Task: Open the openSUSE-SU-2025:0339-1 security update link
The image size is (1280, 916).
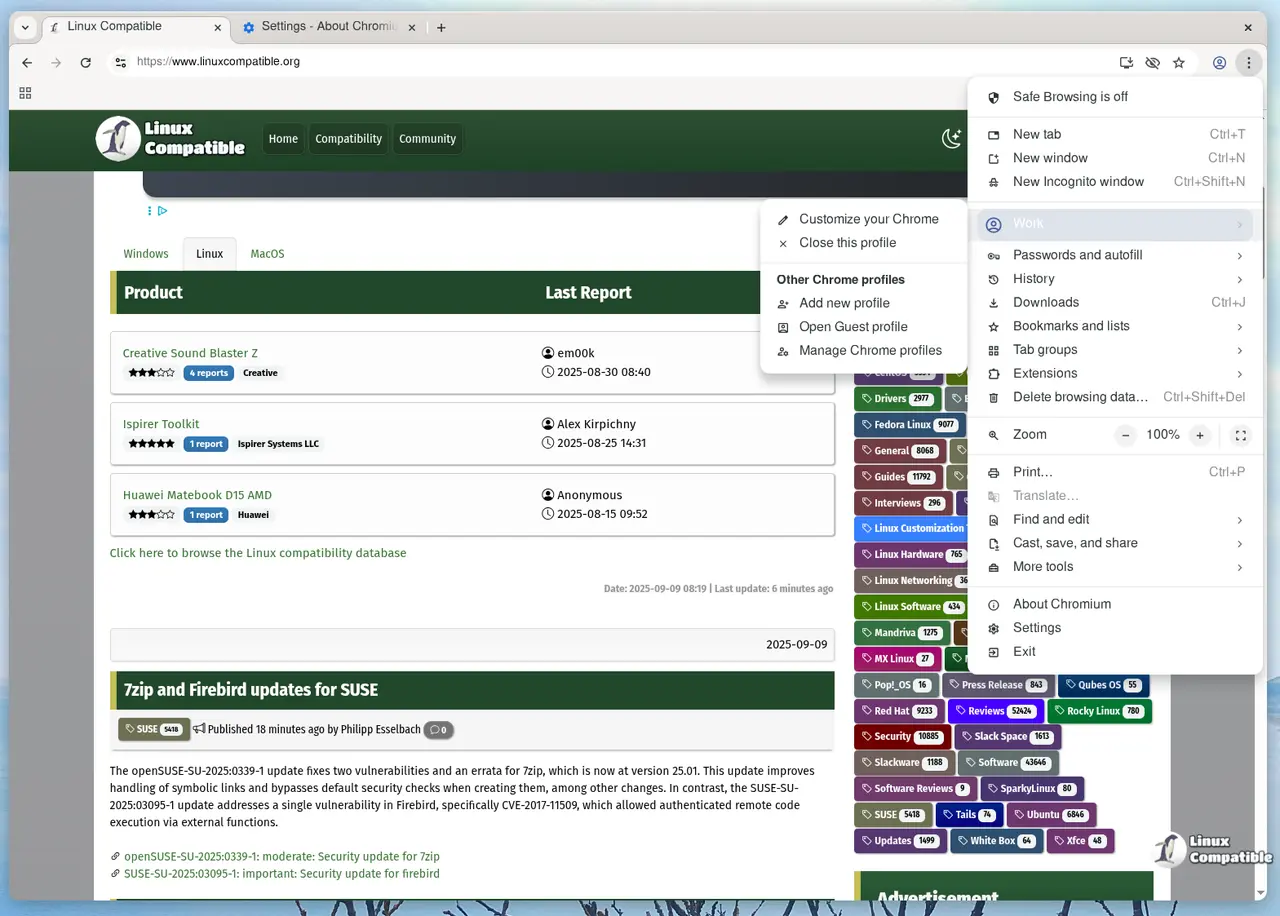Action: (282, 856)
